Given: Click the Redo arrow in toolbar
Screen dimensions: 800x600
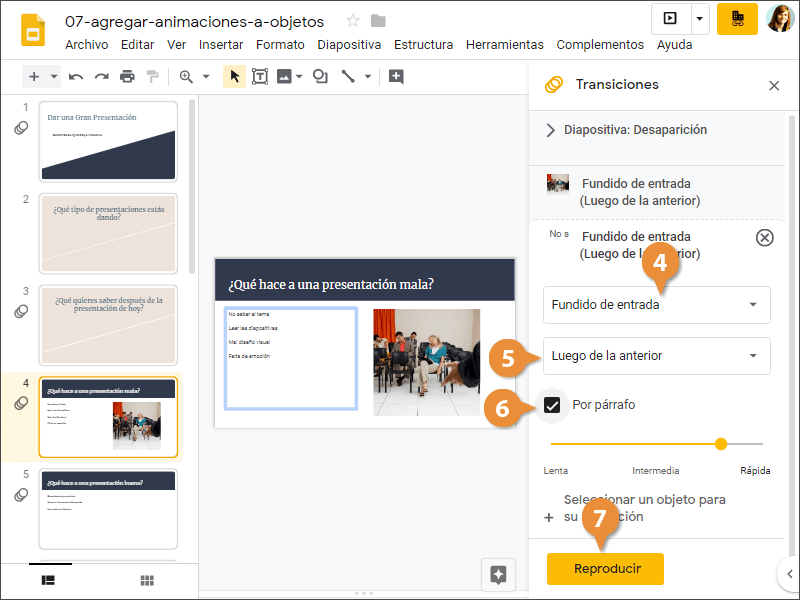Looking at the screenshot, I should (101, 76).
